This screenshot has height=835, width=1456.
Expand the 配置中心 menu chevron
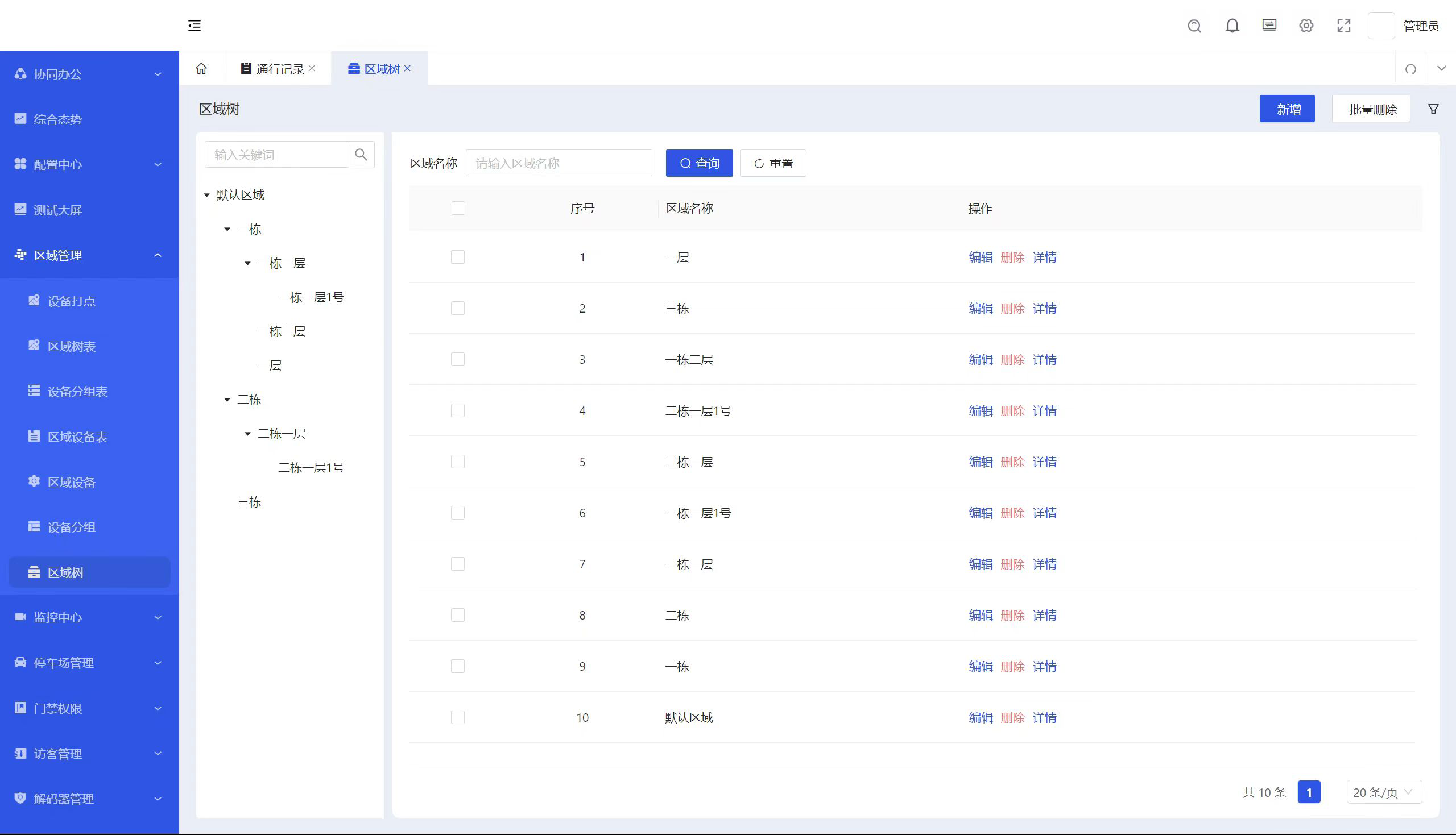(x=158, y=165)
